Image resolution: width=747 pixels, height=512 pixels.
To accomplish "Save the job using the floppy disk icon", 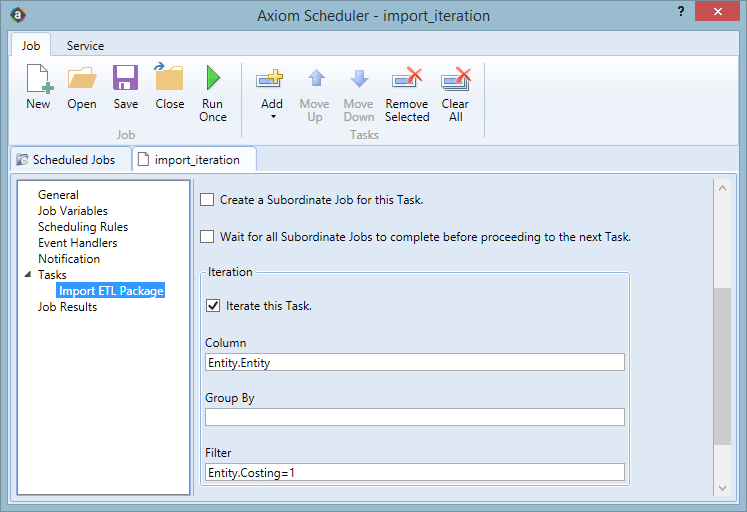I will (125, 78).
